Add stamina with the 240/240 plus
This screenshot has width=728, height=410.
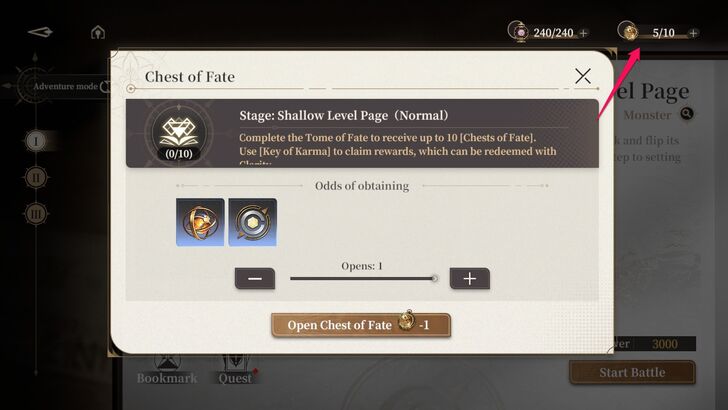pos(584,33)
